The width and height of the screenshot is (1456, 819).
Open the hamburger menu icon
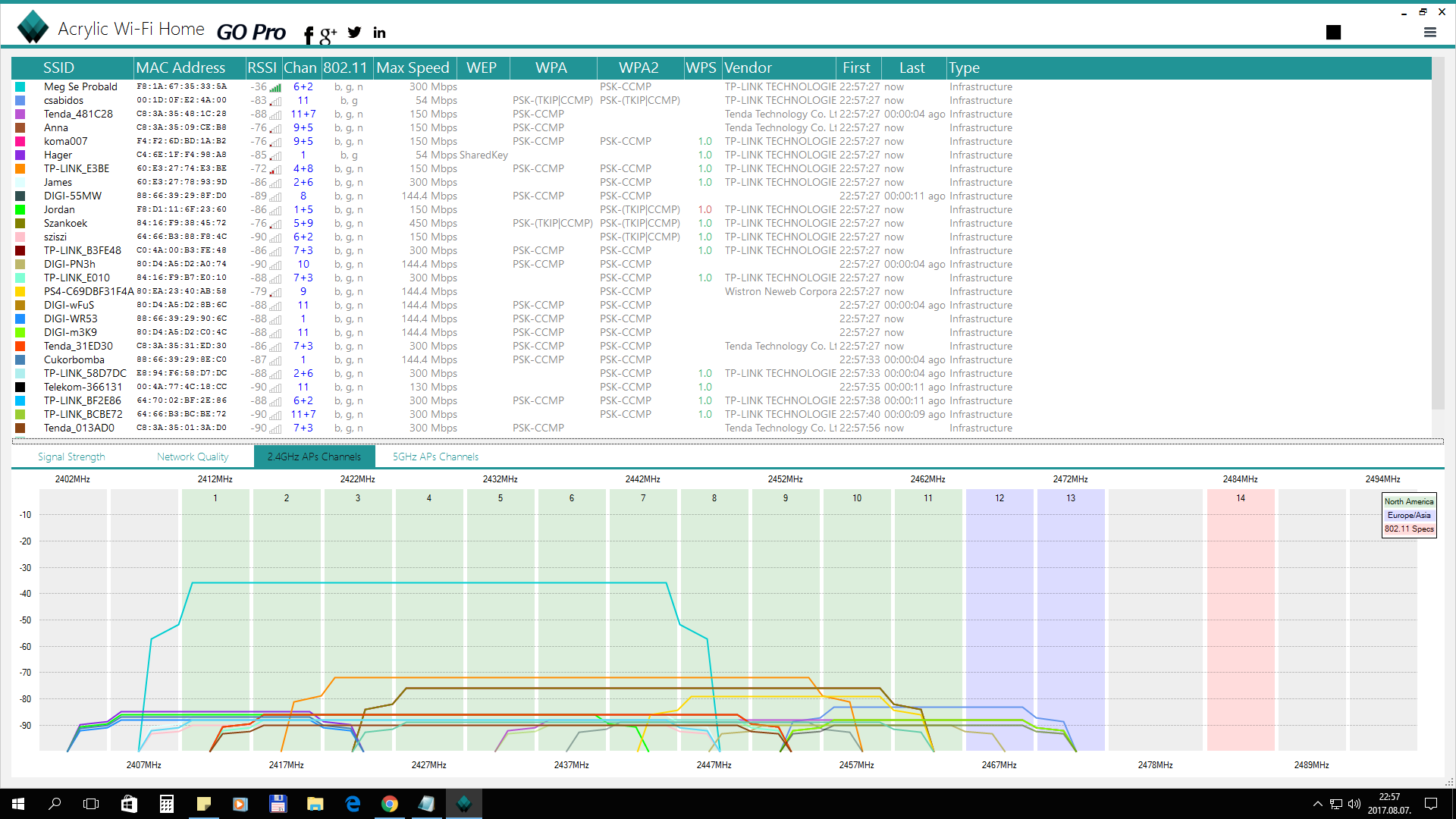point(1430,32)
